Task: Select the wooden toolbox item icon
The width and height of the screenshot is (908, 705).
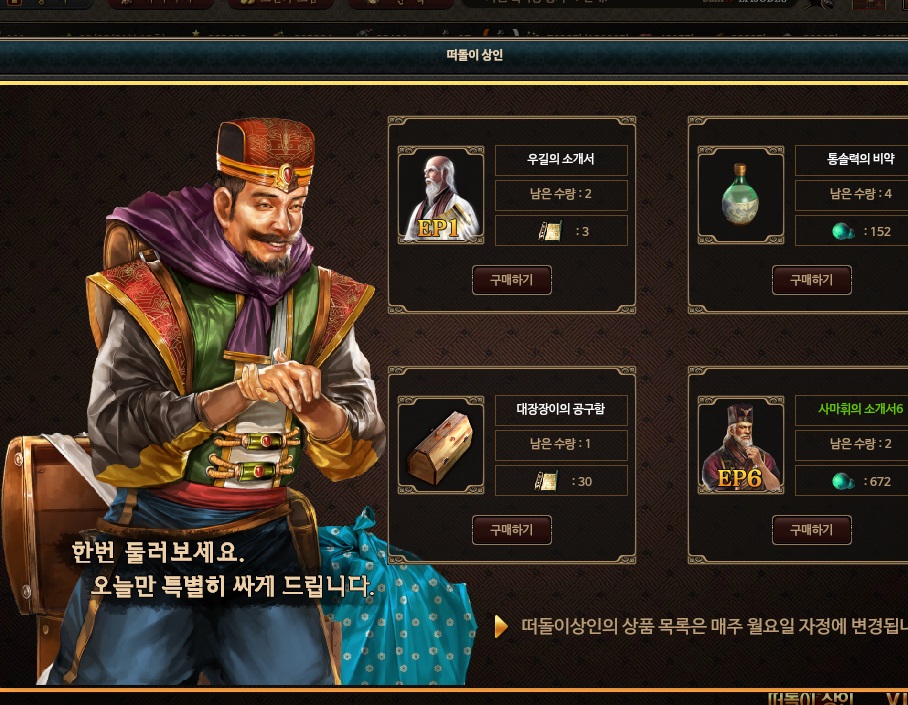Action: coord(441,445)
